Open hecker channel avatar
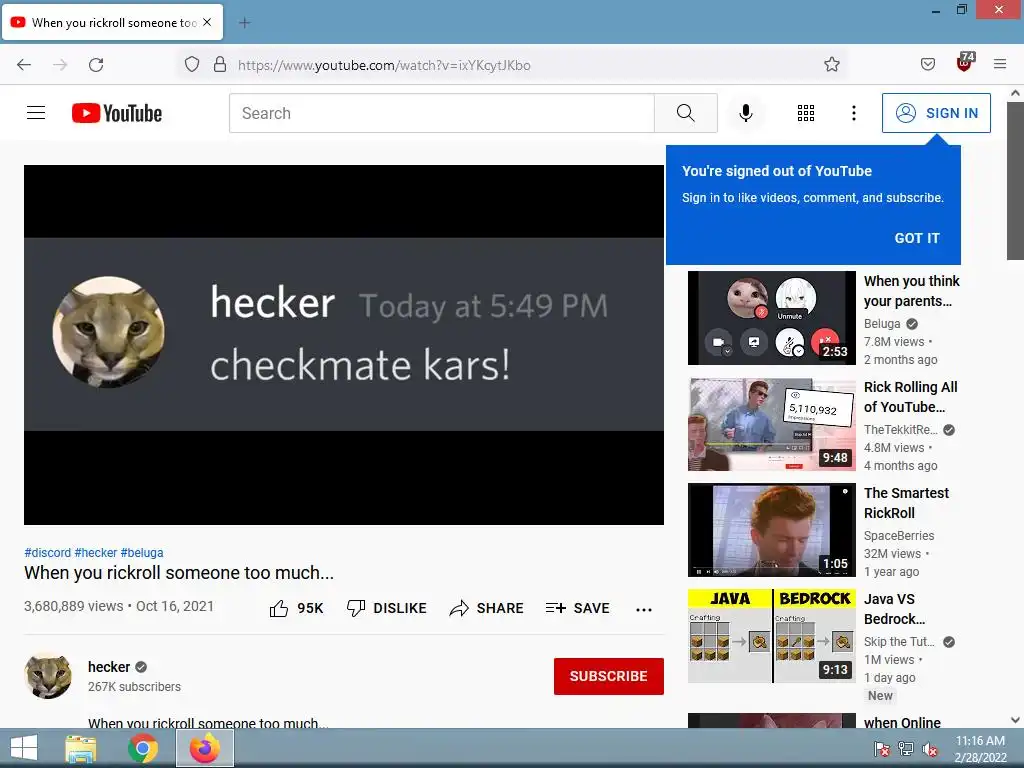This screenshot has width=1024, height=768. pyautogui.click(x=48, y=676)
